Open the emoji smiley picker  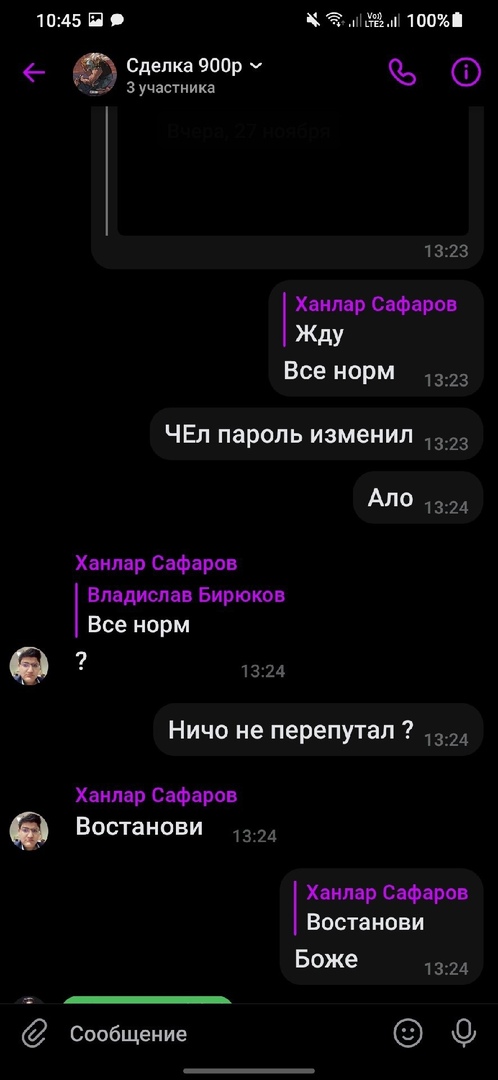tap(408, 1033)
